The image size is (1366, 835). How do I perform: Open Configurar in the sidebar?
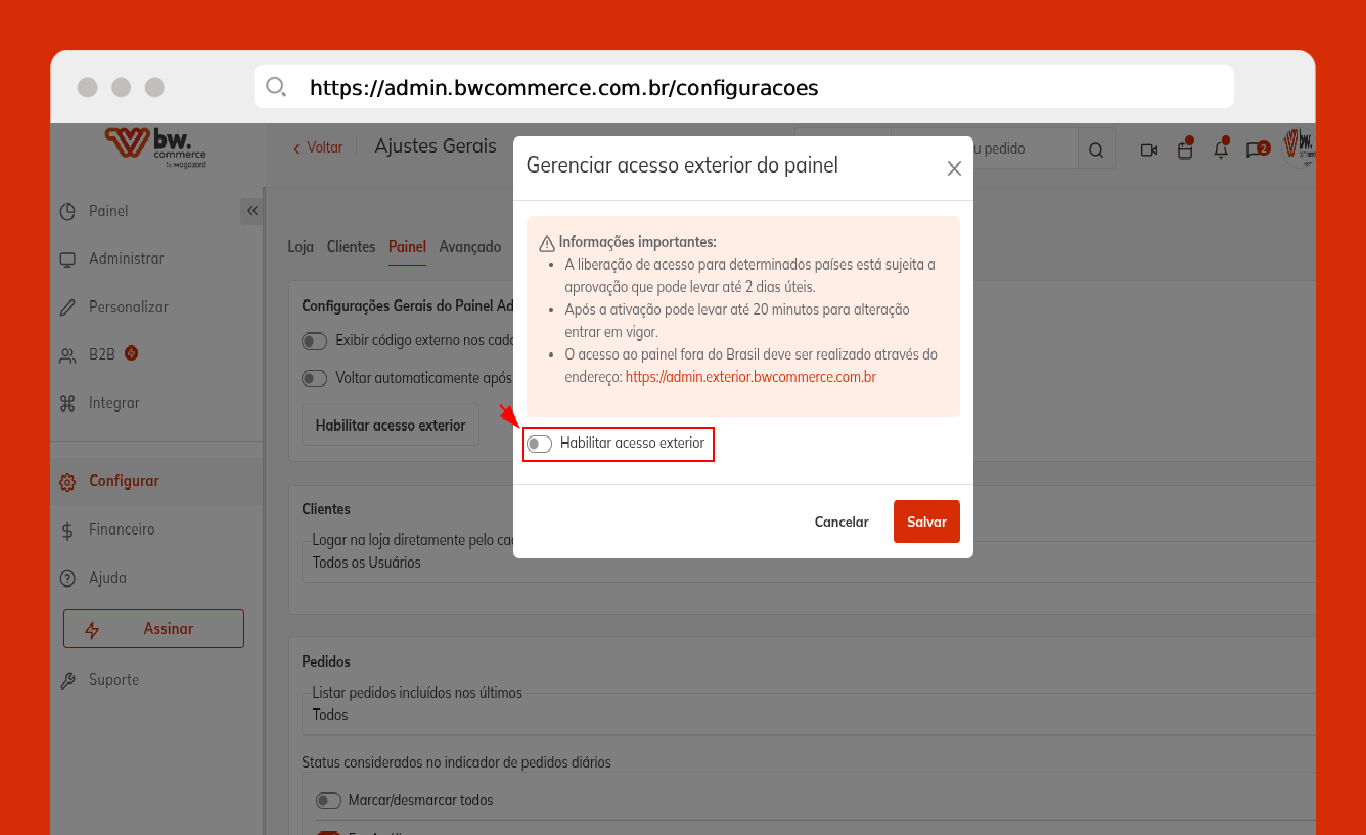[109, 481]
